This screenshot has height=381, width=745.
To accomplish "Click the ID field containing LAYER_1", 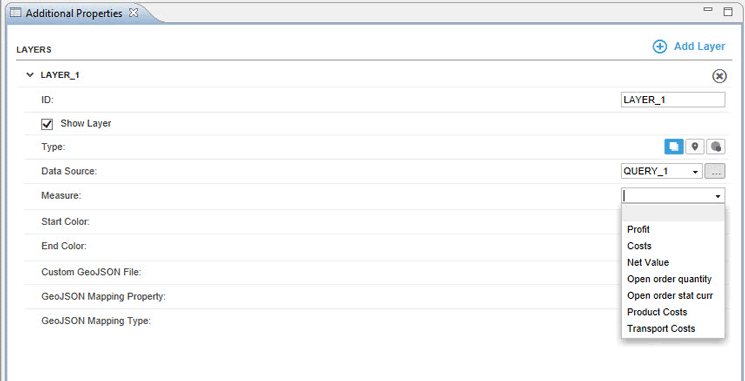I will click(x=673, y=100).
